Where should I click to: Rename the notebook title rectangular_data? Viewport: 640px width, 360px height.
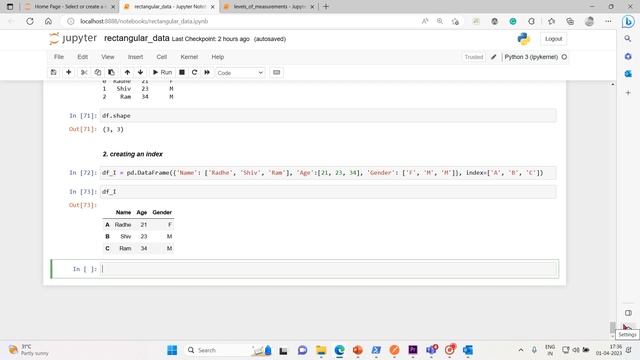[x=136, y=38]
